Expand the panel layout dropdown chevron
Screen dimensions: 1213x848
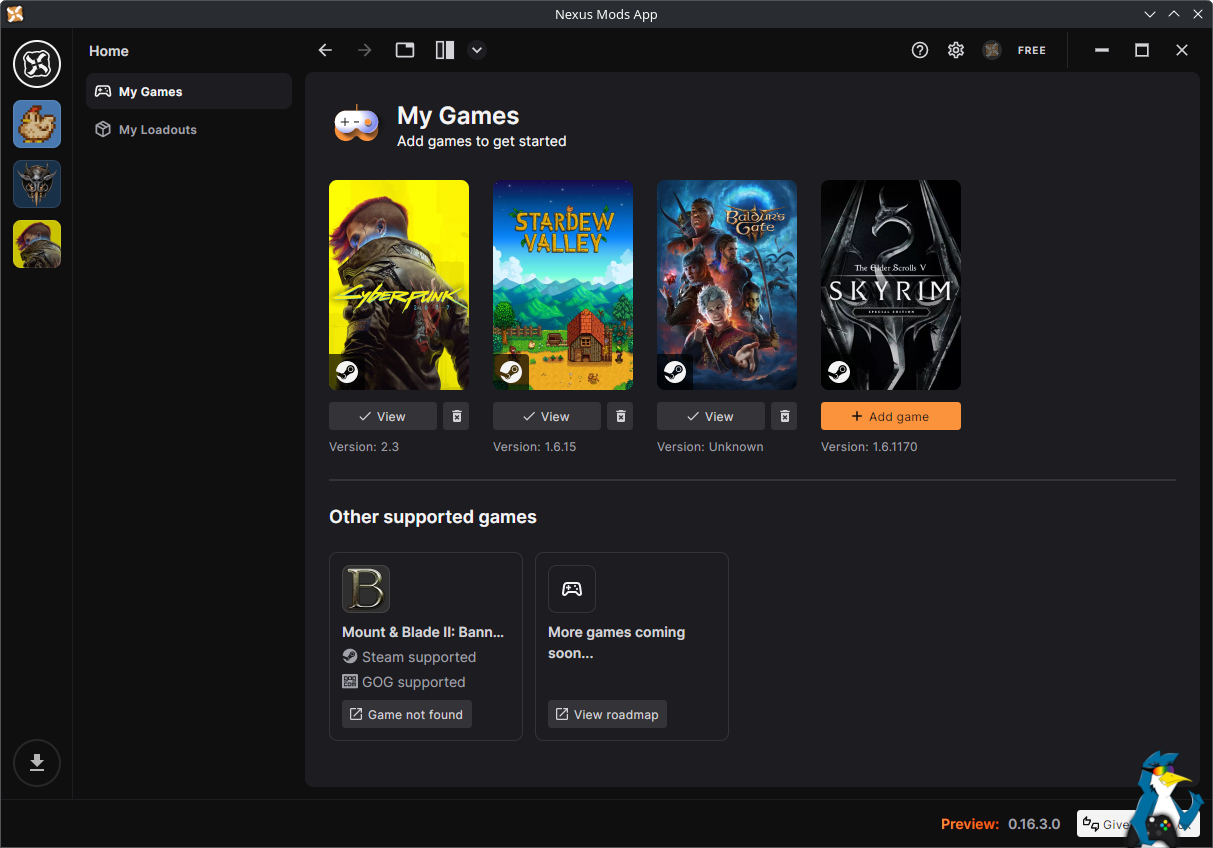click(477, 50)
